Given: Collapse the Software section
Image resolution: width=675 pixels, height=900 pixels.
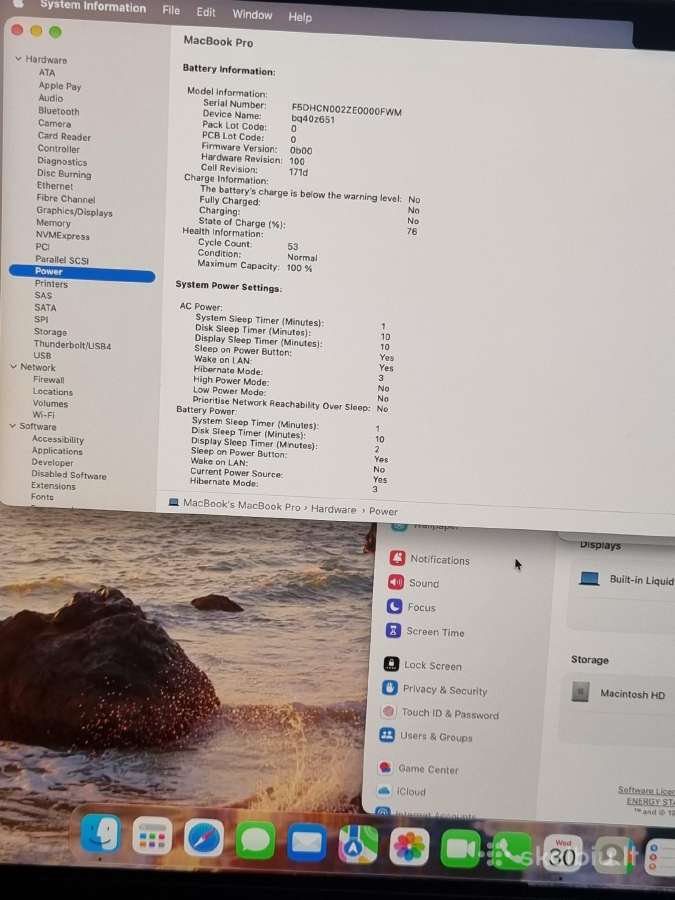Looking at the screenshot, I should tap(13, 425).
